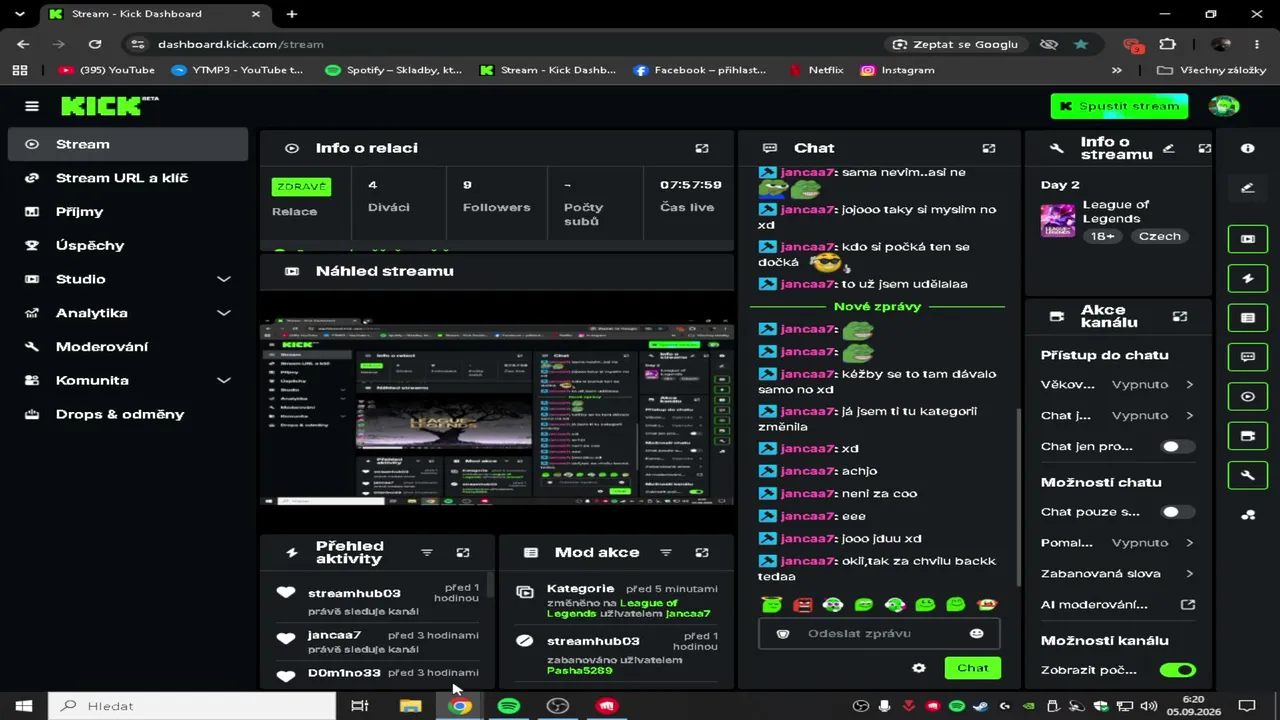Open the emoji picker in chat input
This screenshot has height=720, width=1280.
(976, 633)
